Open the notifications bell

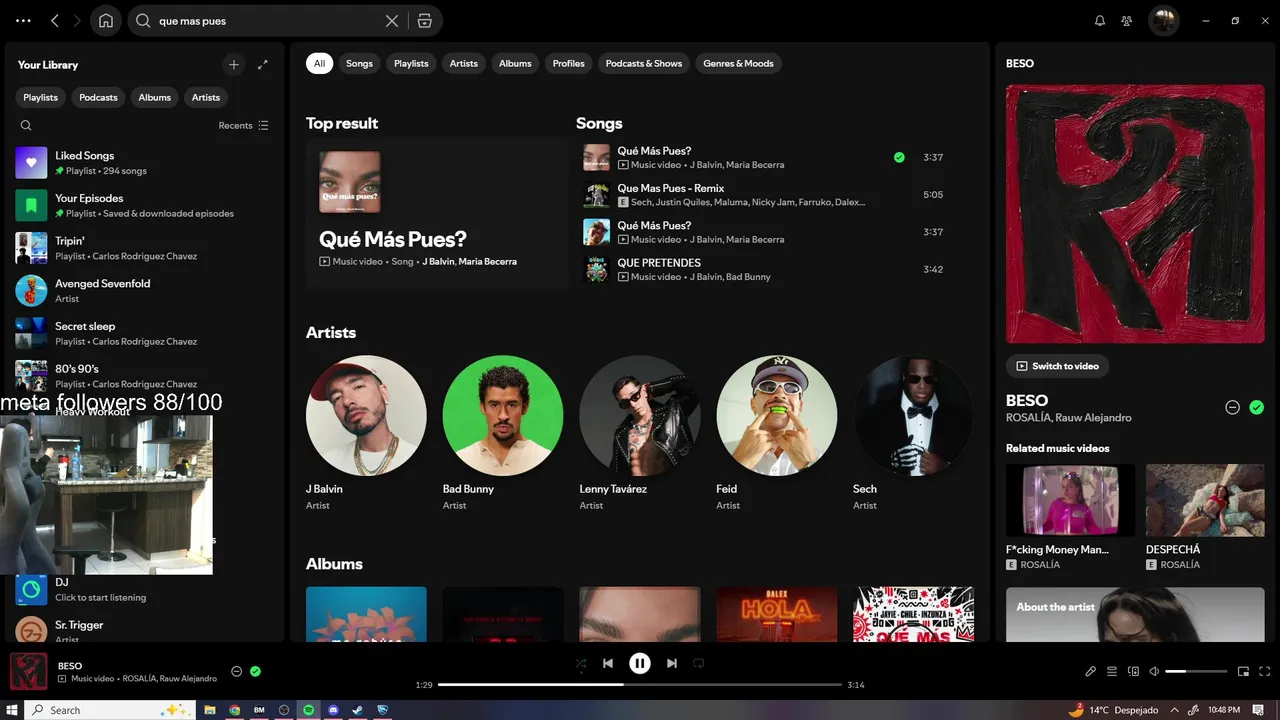tap(1100, 21)
